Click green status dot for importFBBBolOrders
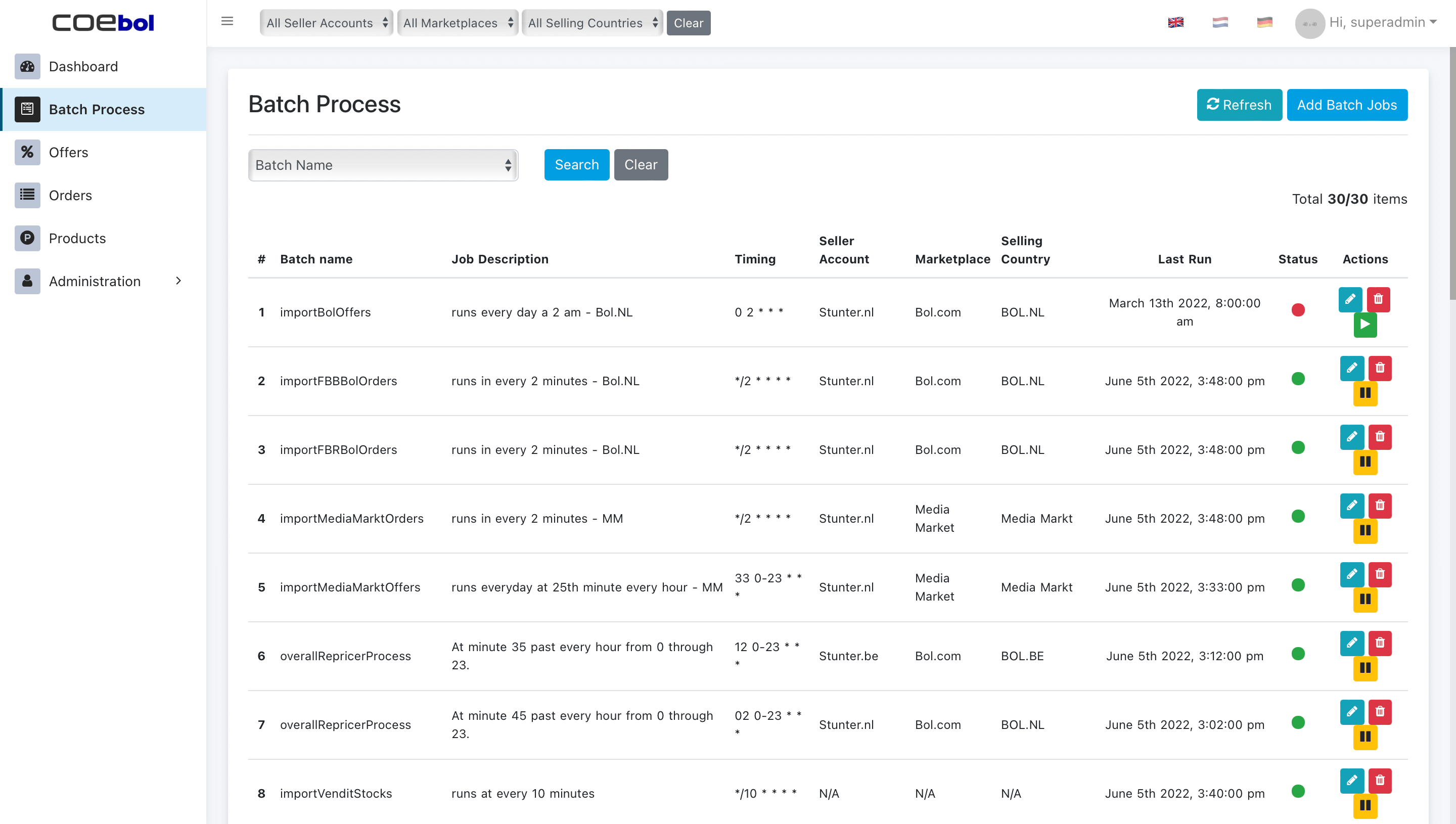1456x824 pixels. 1298,379
